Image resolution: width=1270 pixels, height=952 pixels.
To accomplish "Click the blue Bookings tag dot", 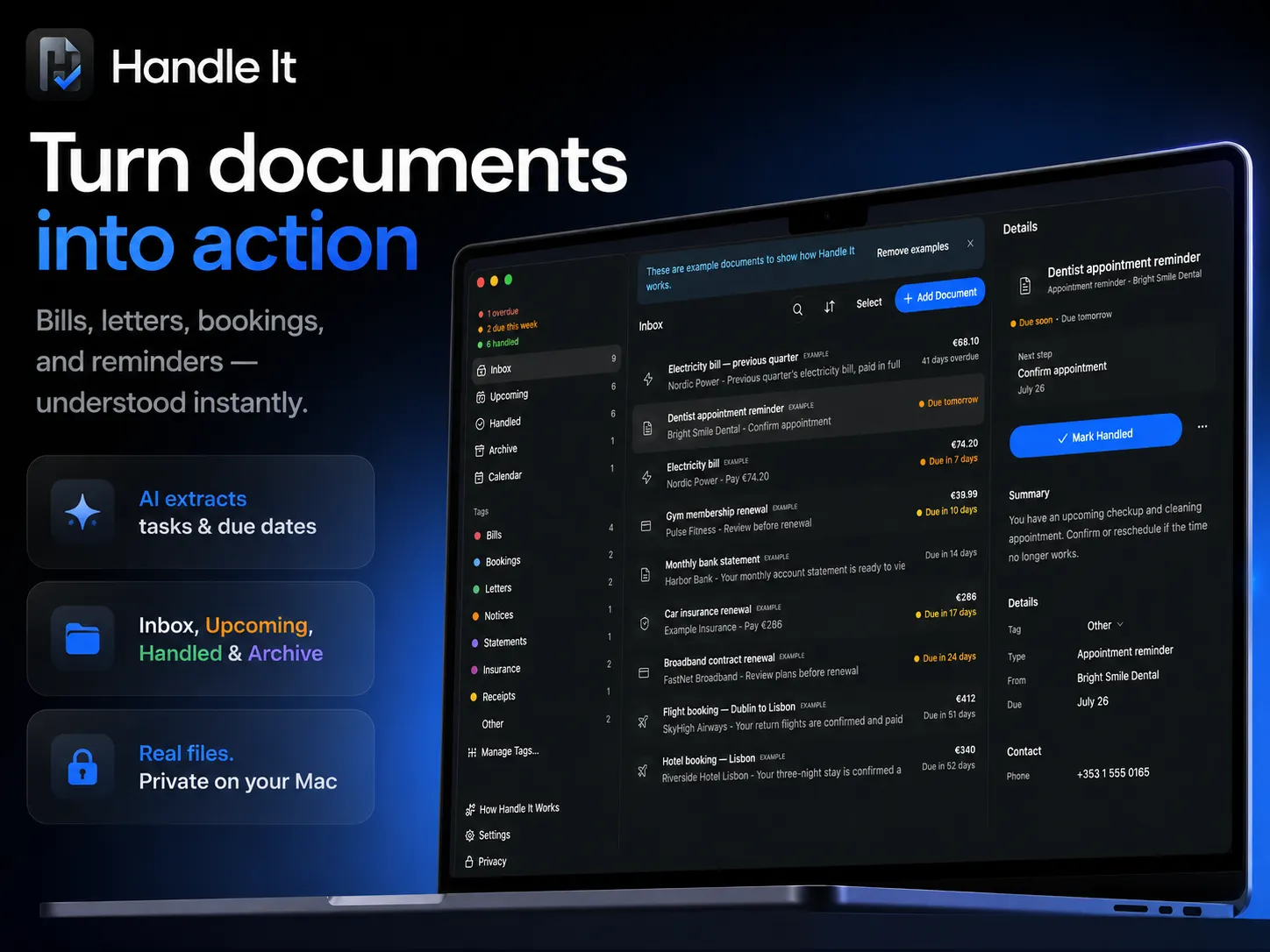I will [x=477, y=562].
